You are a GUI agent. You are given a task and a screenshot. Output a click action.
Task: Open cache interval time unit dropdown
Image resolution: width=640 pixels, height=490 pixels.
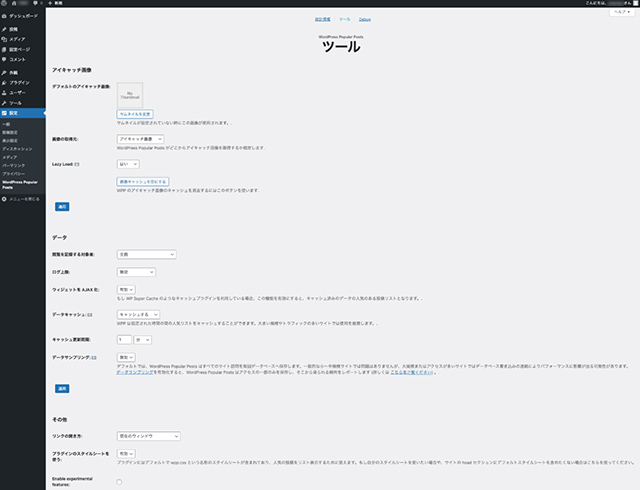(x=142, y=340)
